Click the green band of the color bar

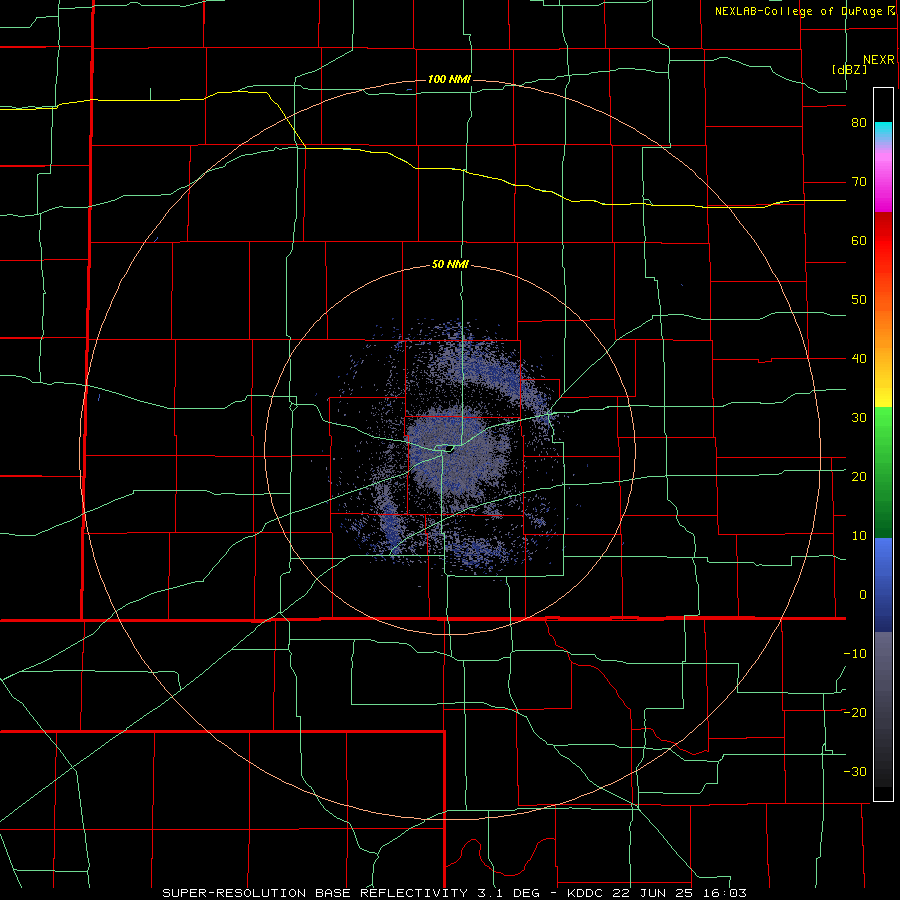[x=883, y=472]
